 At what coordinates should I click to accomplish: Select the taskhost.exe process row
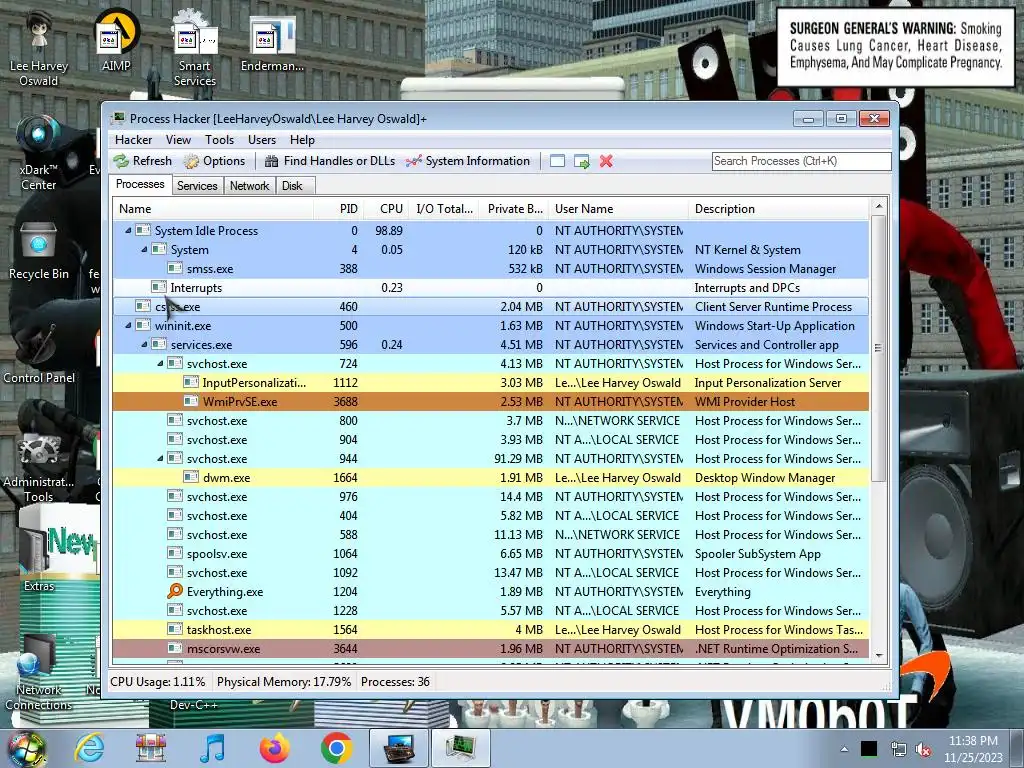click(x=490, y=630)
